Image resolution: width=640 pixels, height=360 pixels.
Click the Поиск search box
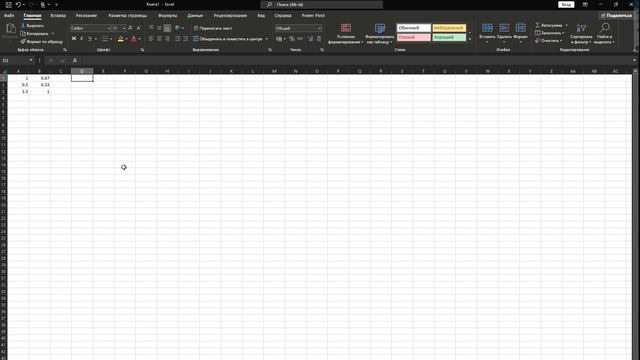coord(322,4)
